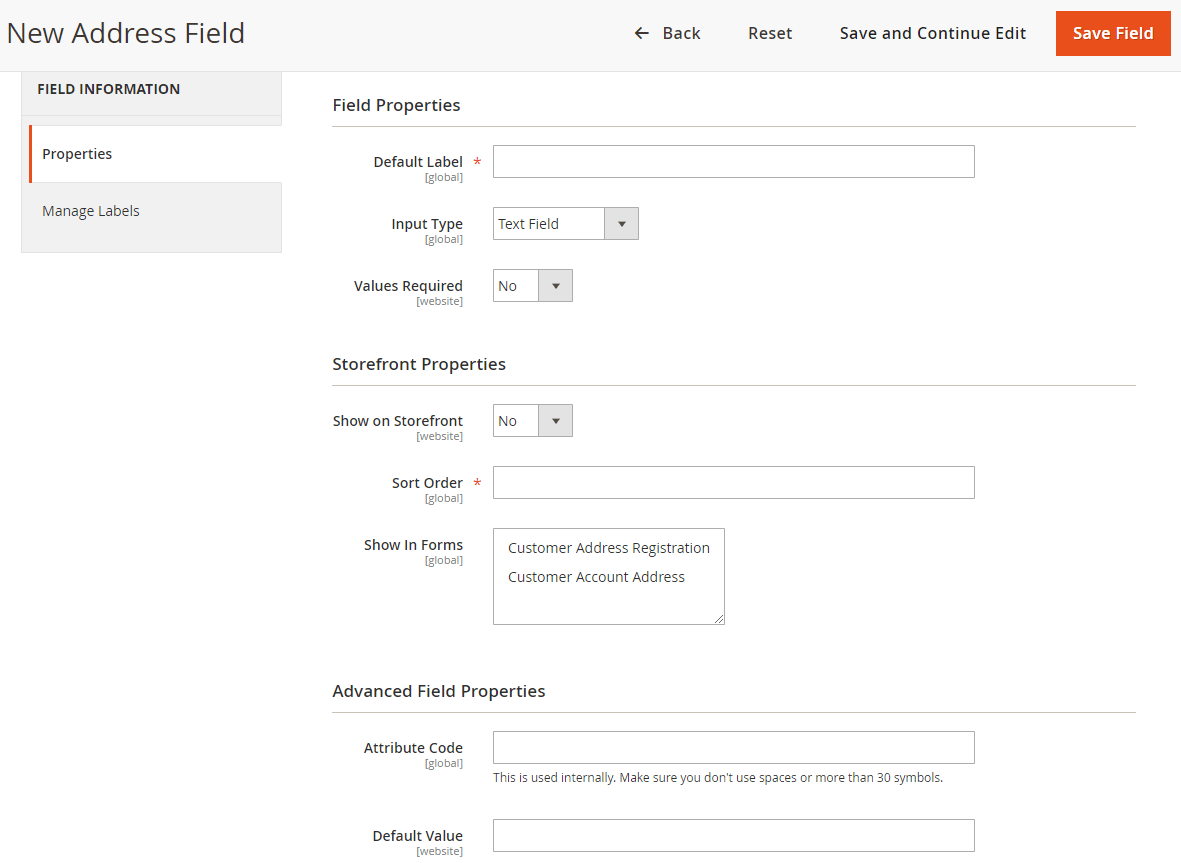Viewport: 1181px width, 863px height.
Task: Click the Values Required dropdown arrow
Action: tap(556, 285)
